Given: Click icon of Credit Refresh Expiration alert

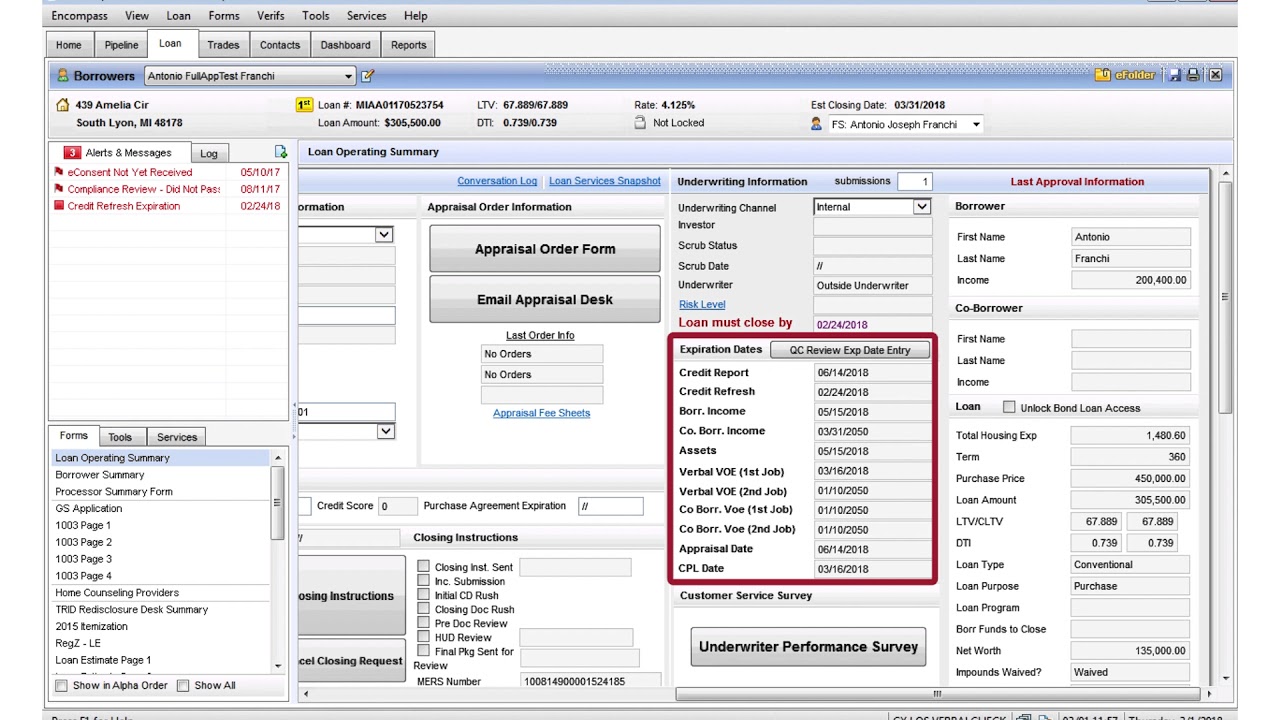Looking at the screenshot, I should (59, 206).
